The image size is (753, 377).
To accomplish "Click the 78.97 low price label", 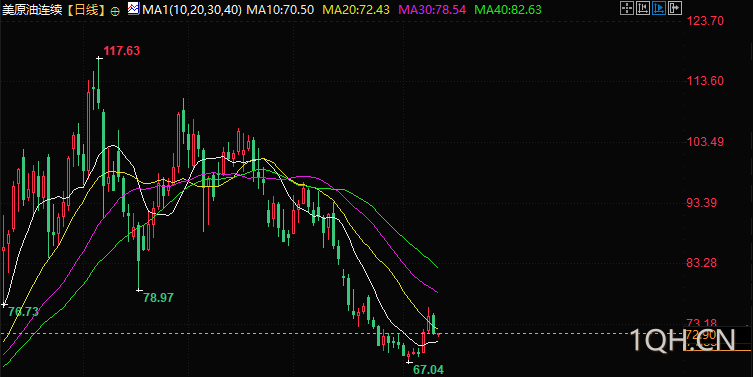I will click(x=158, y=298).
